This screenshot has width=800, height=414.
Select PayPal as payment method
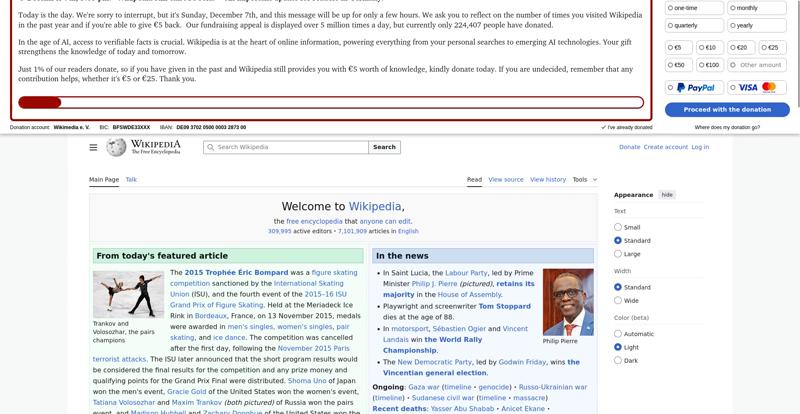pos(694,88)
